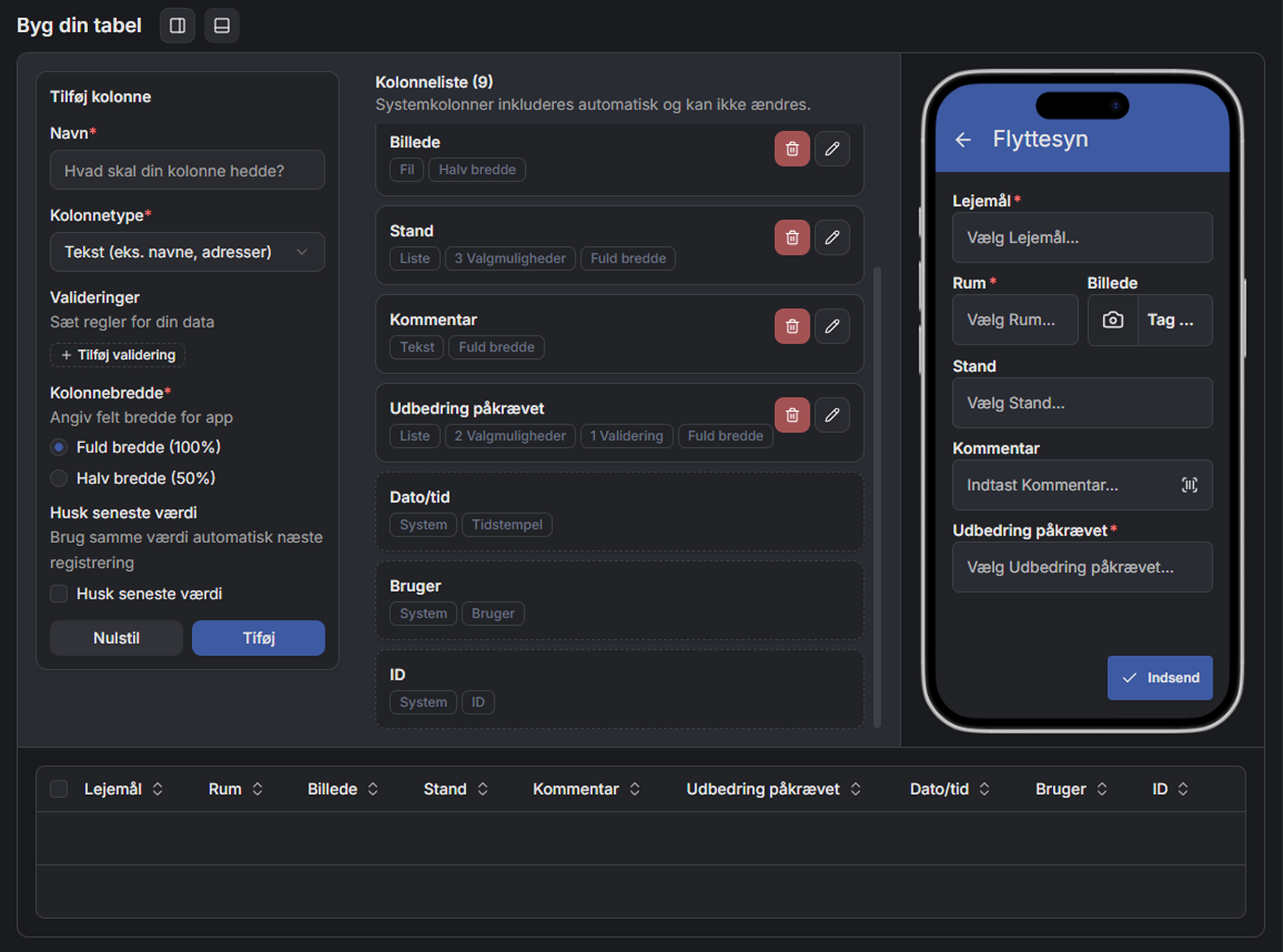Delete the Billede column via trash icon

(x=792, y=148)
